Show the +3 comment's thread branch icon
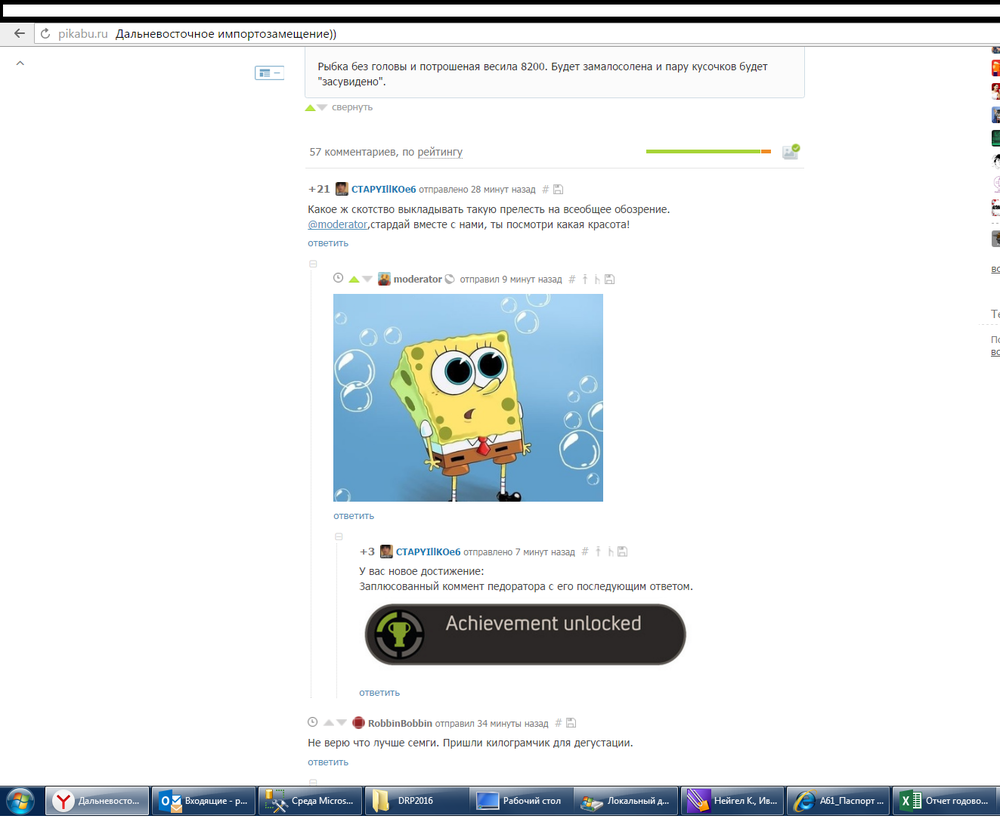The height and width of the screenshot is (822, 1000). 610,552
